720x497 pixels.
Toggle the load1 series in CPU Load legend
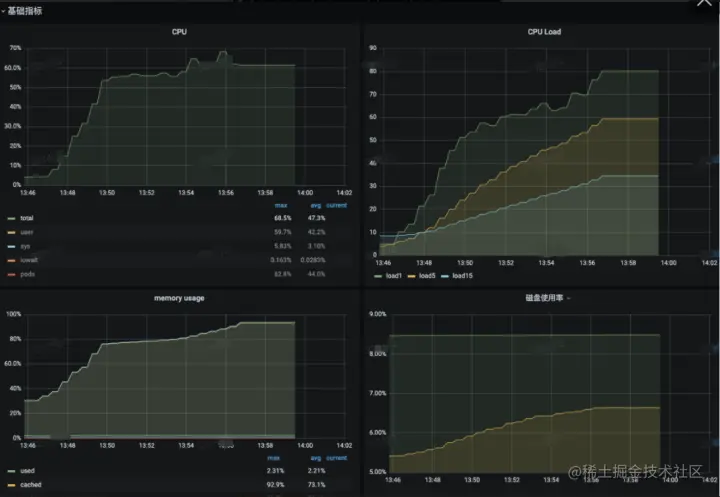coord(394,276)
